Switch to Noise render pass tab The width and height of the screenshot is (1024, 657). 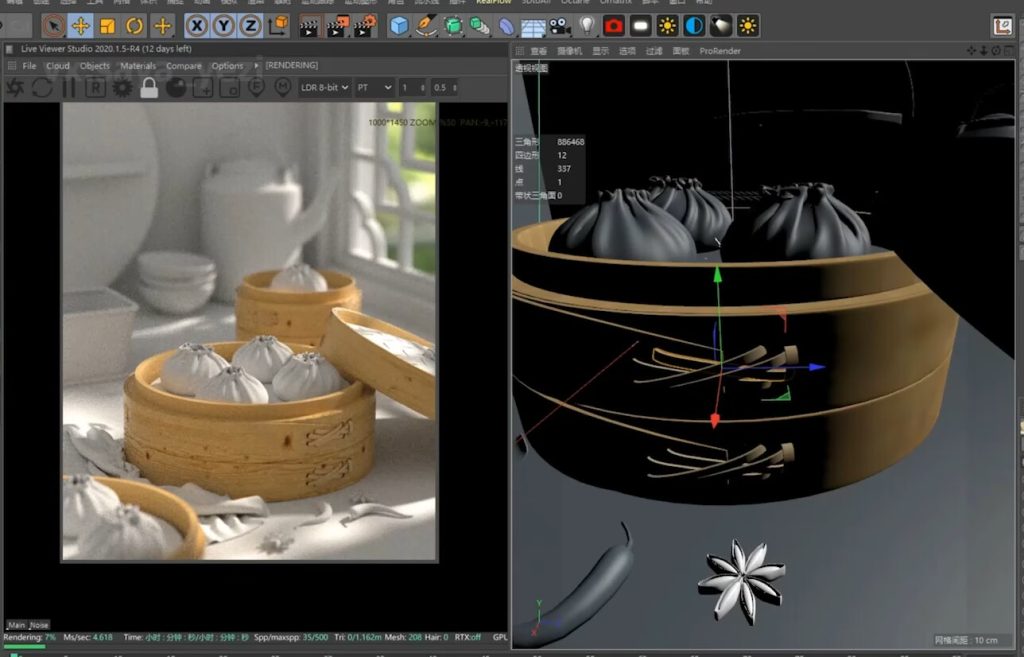[39, 625]
